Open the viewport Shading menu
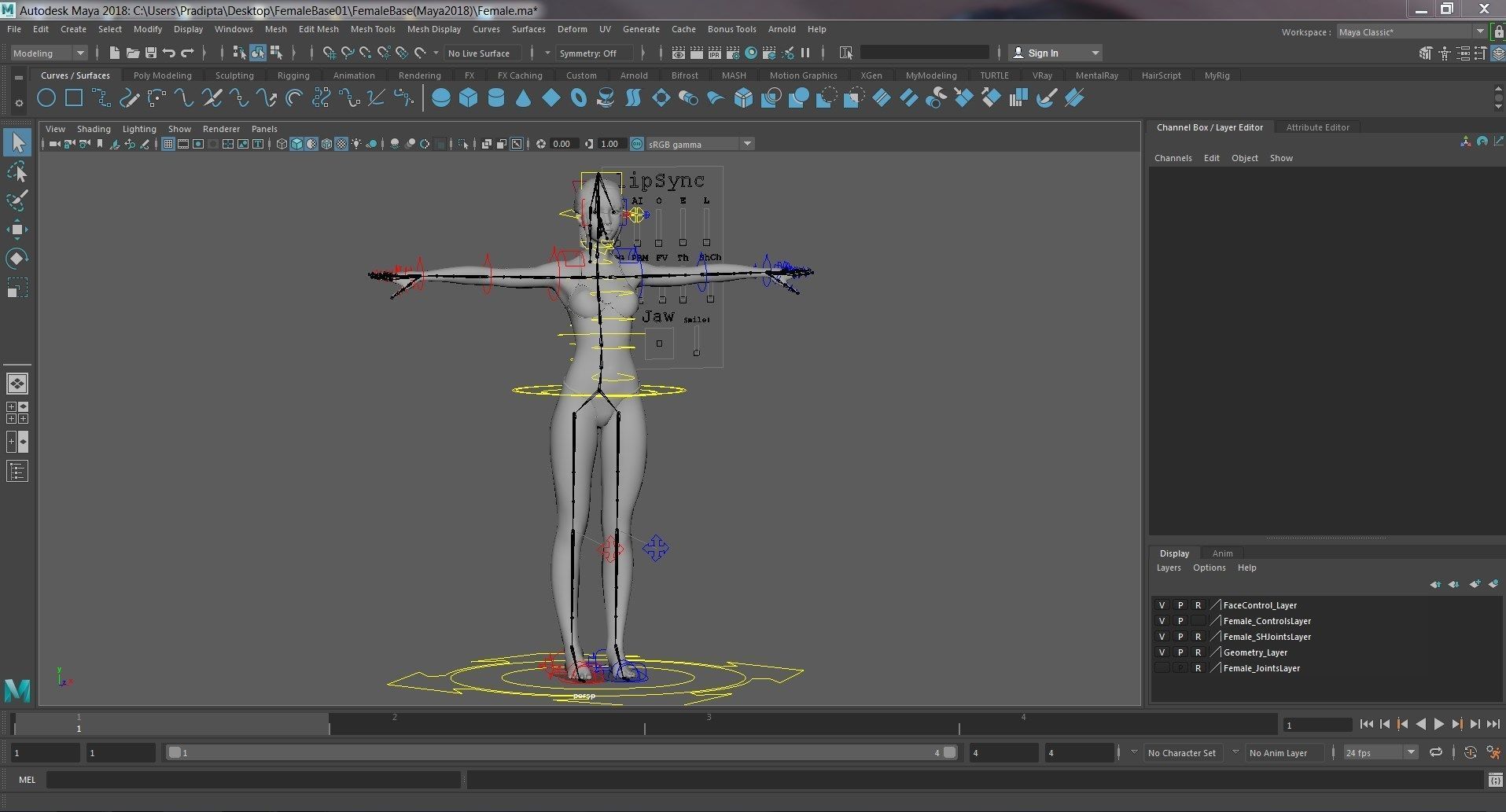The width and height of the screenshot is (1506, 812). click(x=94, y=129)
